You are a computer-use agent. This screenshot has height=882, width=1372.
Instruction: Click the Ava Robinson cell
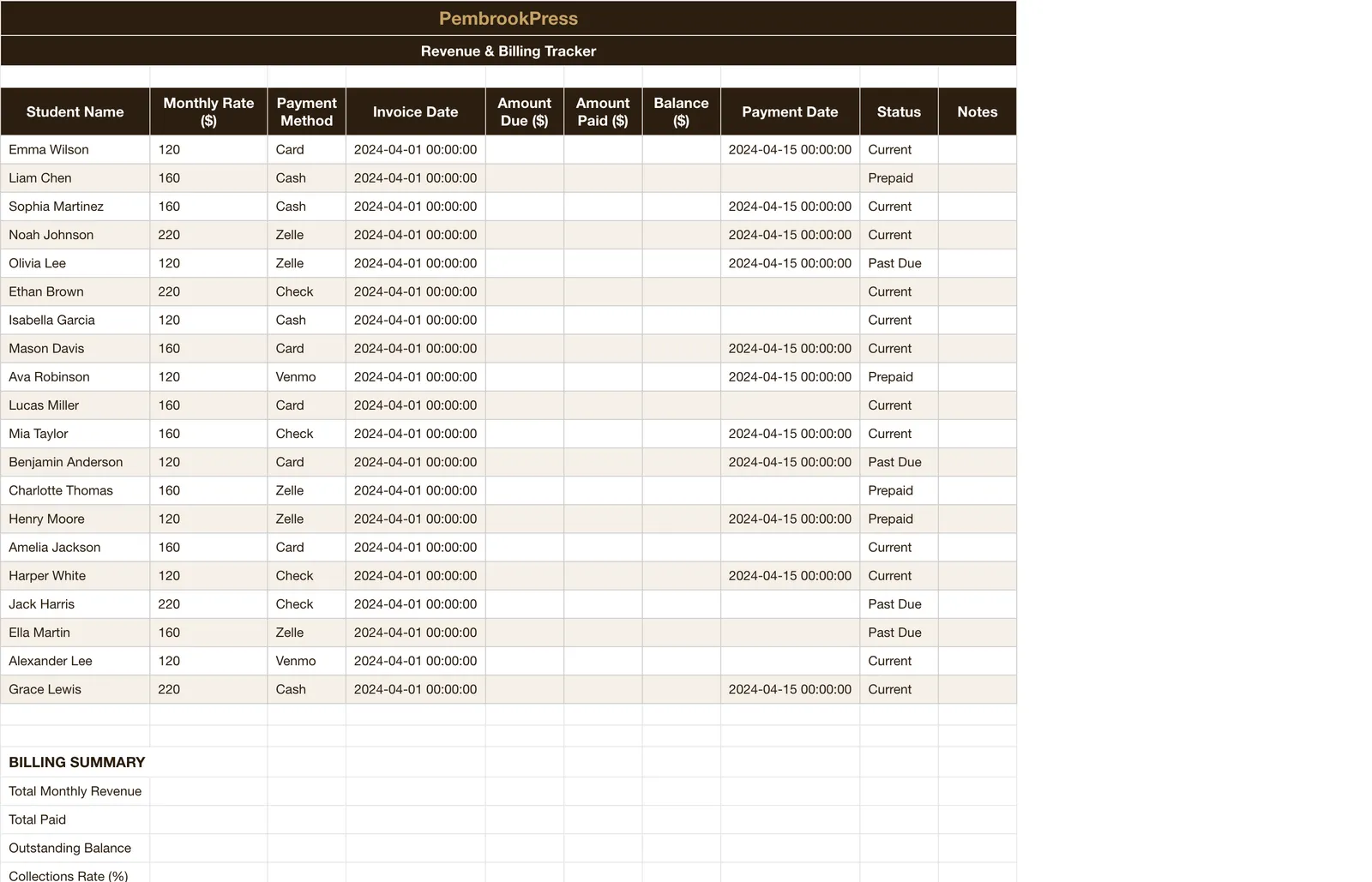click(75, 376)
